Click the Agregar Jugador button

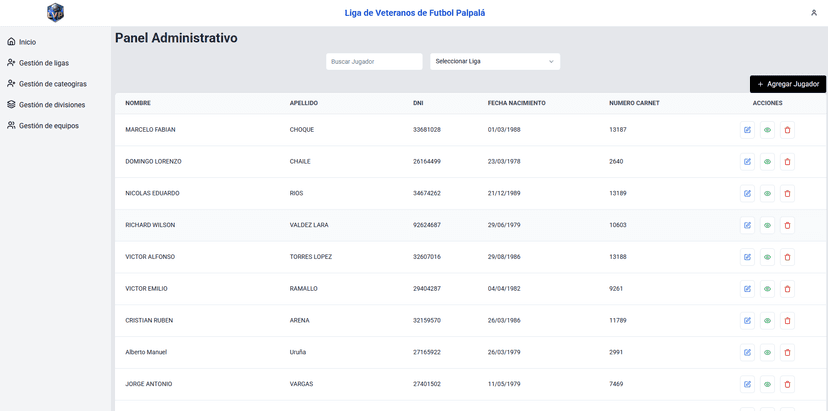[788, 84]
